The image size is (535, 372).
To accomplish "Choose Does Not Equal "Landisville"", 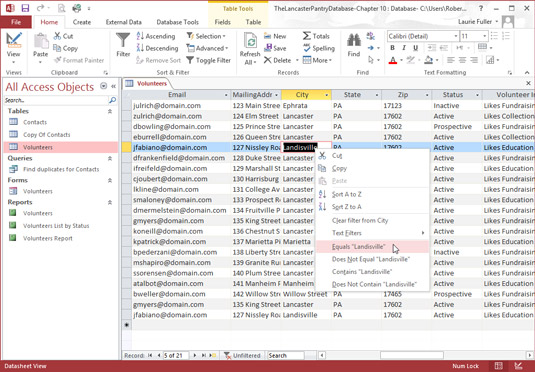I will pyautogui.click(x=372, y=259).
